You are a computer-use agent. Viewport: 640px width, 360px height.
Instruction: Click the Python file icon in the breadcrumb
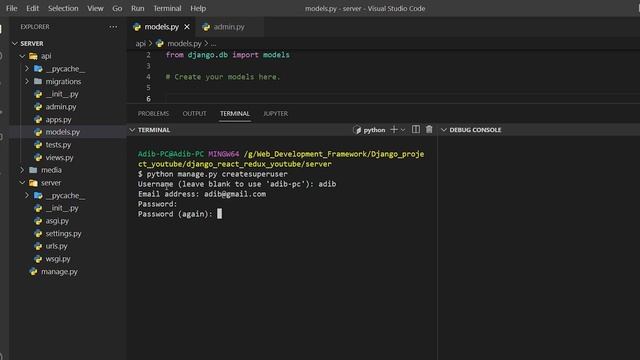(160, 43)
